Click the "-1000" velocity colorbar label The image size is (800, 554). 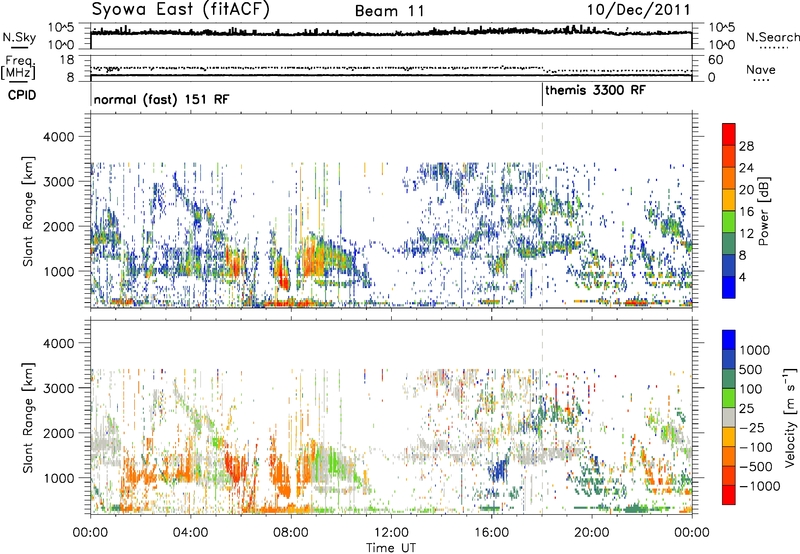coord(760,486)
